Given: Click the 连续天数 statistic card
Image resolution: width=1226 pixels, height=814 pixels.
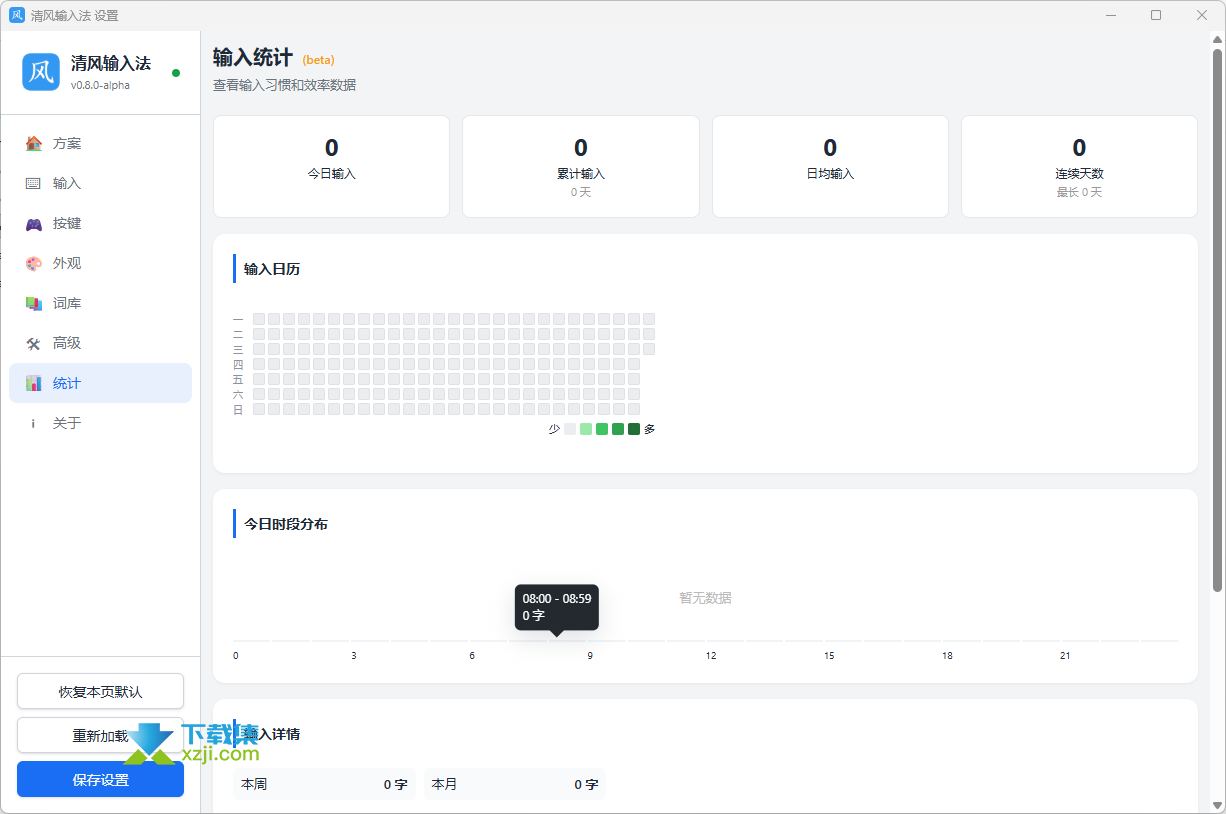Looking at the screenshot, I should click(1079, 166).
